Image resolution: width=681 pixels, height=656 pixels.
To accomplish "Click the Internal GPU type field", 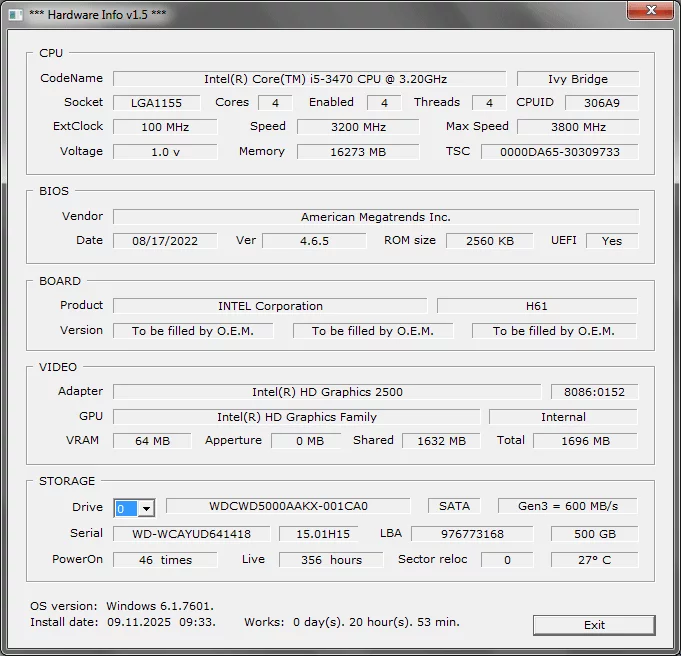I will (x=563, y=417).
